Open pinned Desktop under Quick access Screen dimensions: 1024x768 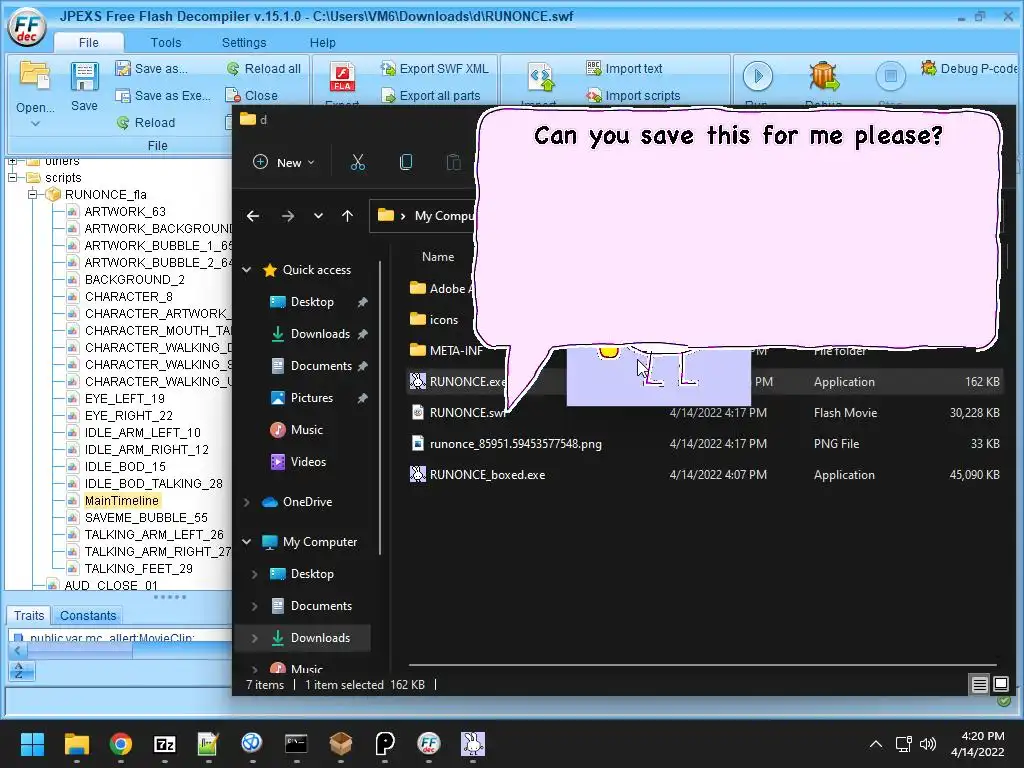point(312,302)
